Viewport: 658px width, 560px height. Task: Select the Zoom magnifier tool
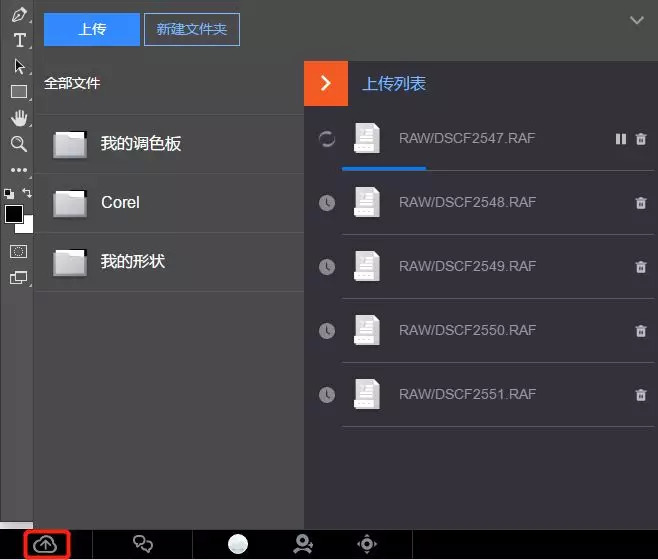pos(19,144)
